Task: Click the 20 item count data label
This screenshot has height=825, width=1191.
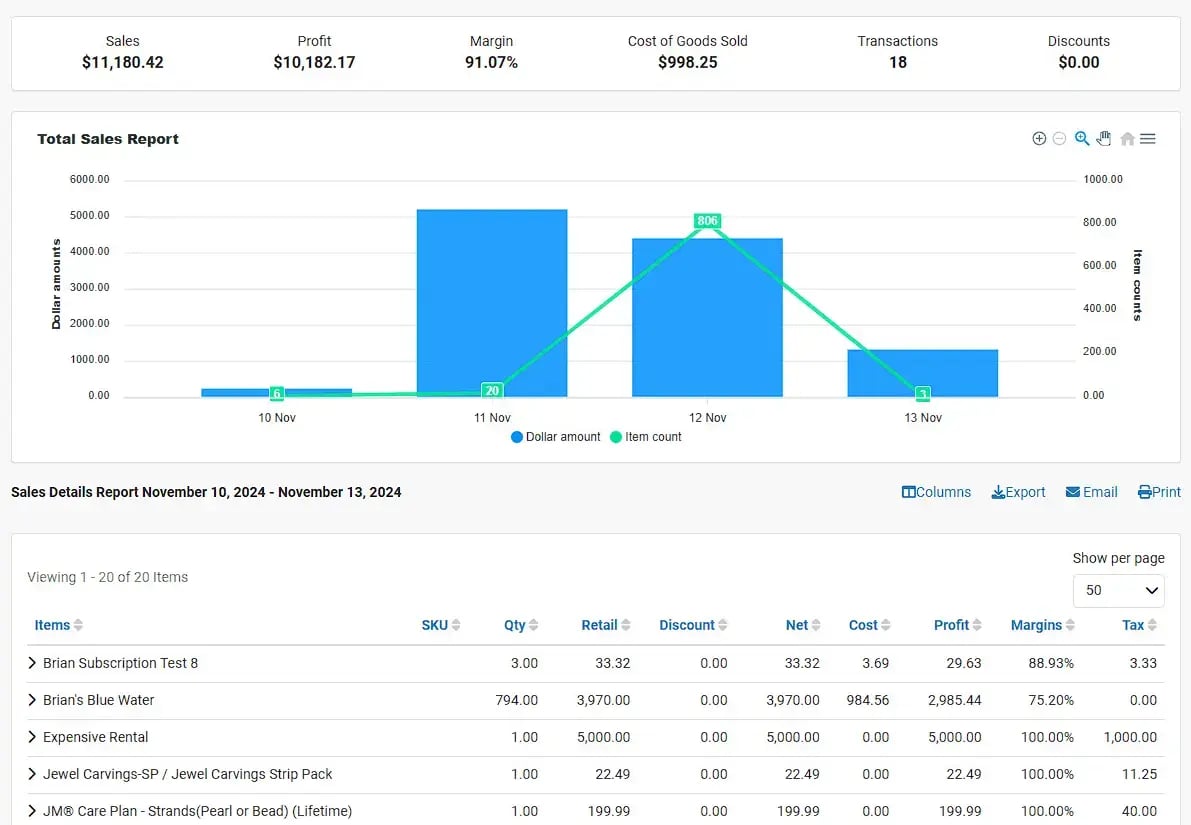Action: click(x=492, y=390)
